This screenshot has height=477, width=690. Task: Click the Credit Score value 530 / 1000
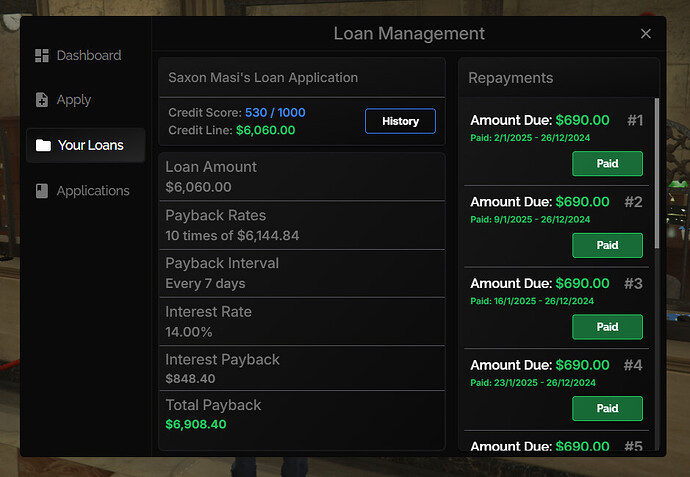pos(275,112)
